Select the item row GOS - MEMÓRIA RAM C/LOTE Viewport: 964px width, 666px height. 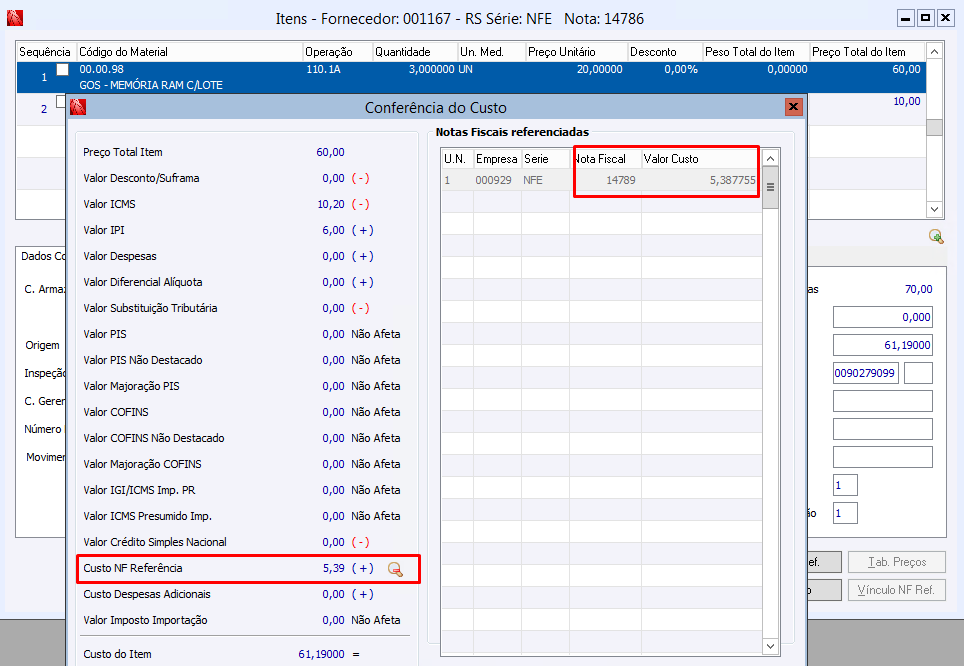pos(471,77)
